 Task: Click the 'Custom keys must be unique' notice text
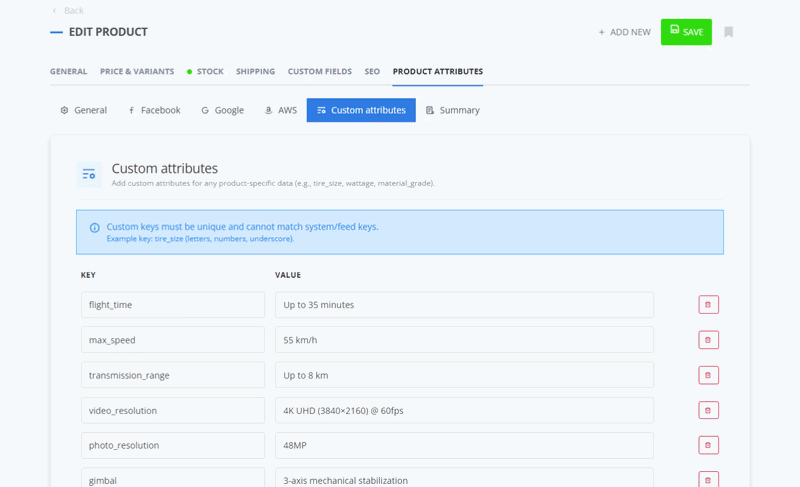tap(242, 227)
